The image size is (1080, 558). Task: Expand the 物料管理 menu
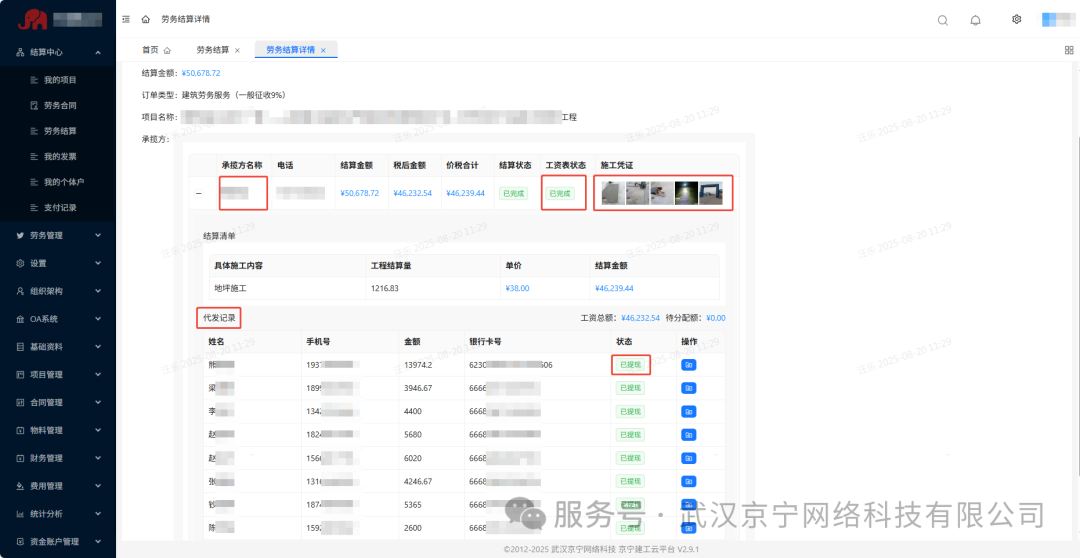click(58, 430)
